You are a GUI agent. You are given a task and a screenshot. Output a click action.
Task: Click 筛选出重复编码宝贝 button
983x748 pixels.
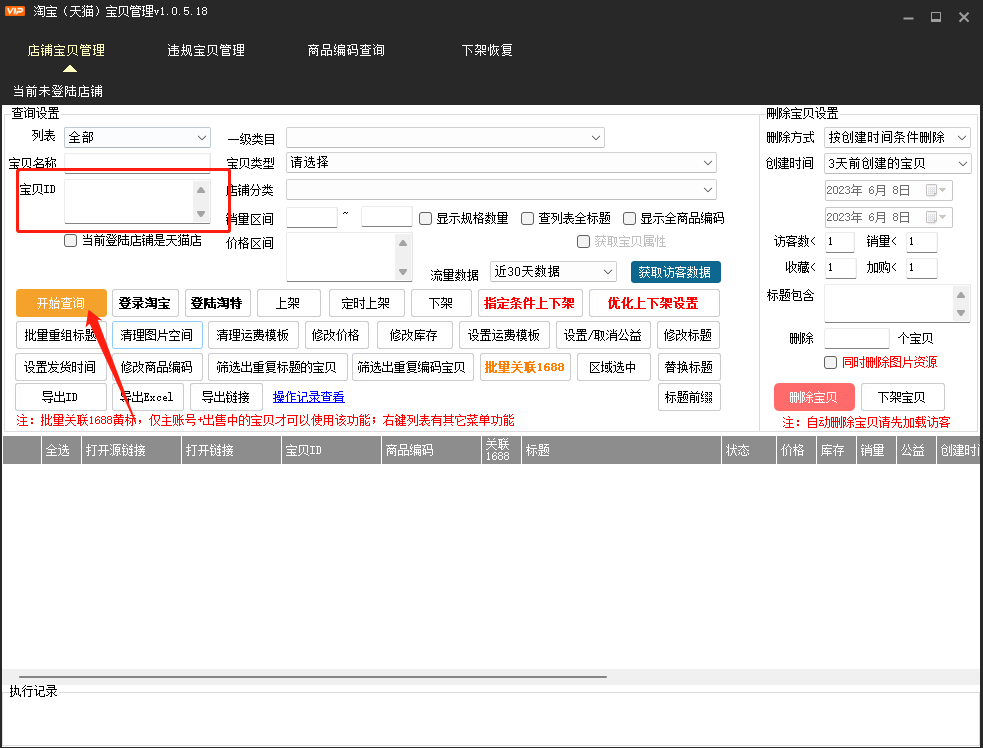413,367
